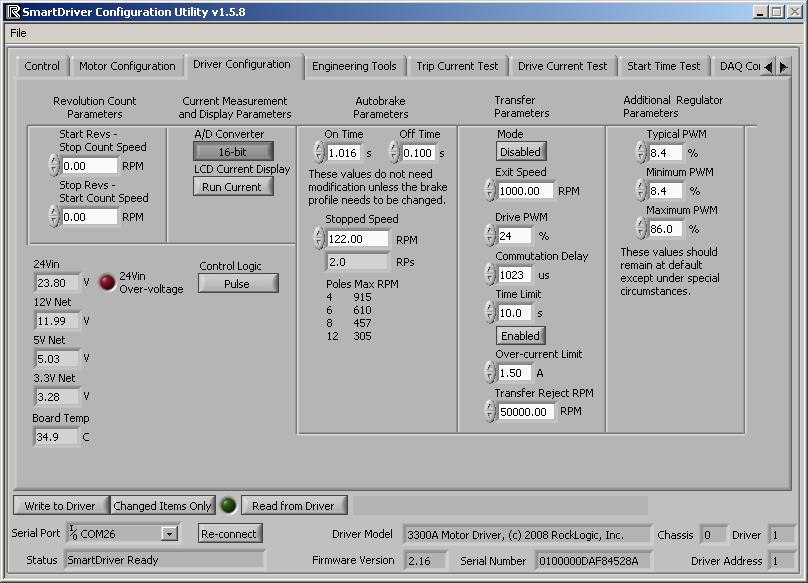The image size is (808, 583).
Task: Click the Over-current Limit stepper arrows
Action: point(490,373)
